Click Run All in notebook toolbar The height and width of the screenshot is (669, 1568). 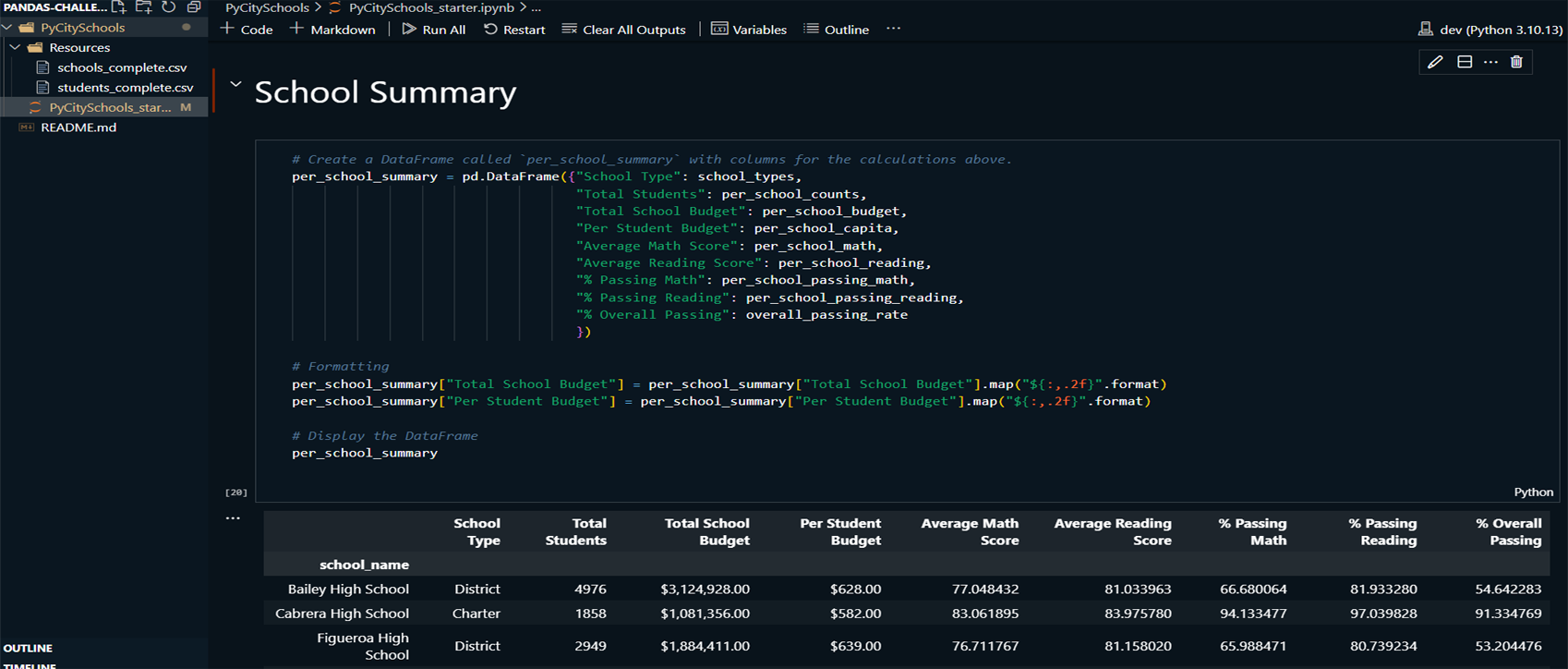click(433, 30)
